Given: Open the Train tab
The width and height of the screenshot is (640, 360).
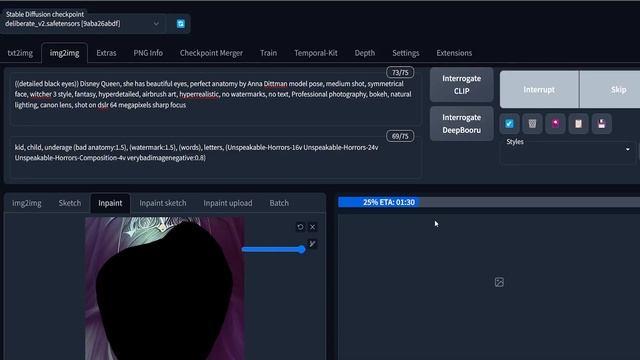Looking at the screenshot, I should [x=268, y=53].
